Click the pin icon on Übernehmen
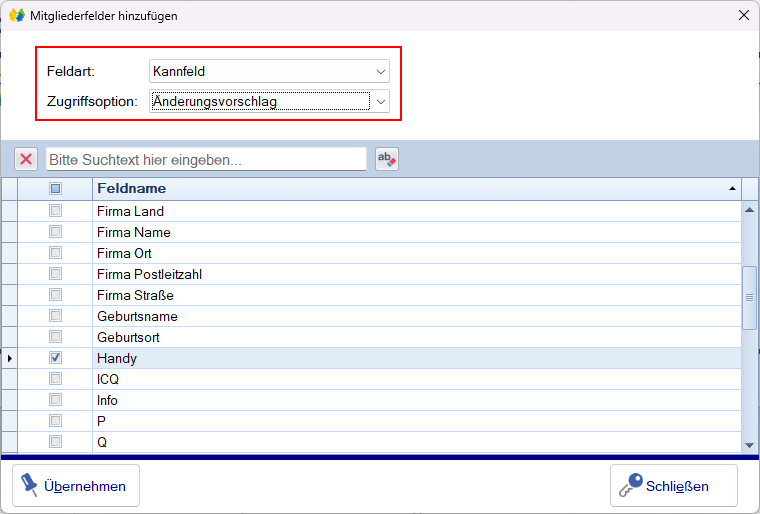Screen dimensions: 760x514 tap(29, 486)
